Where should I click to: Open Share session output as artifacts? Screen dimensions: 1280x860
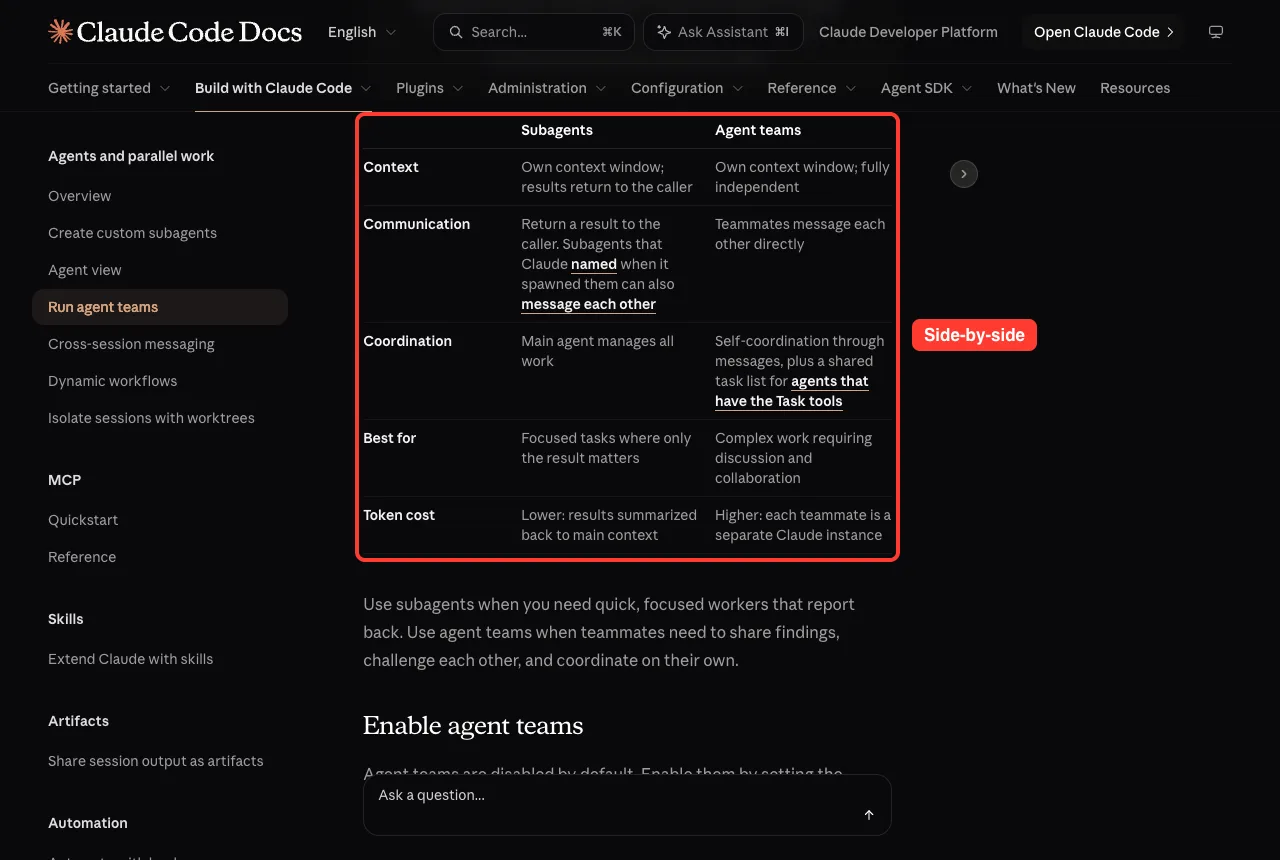156,761
